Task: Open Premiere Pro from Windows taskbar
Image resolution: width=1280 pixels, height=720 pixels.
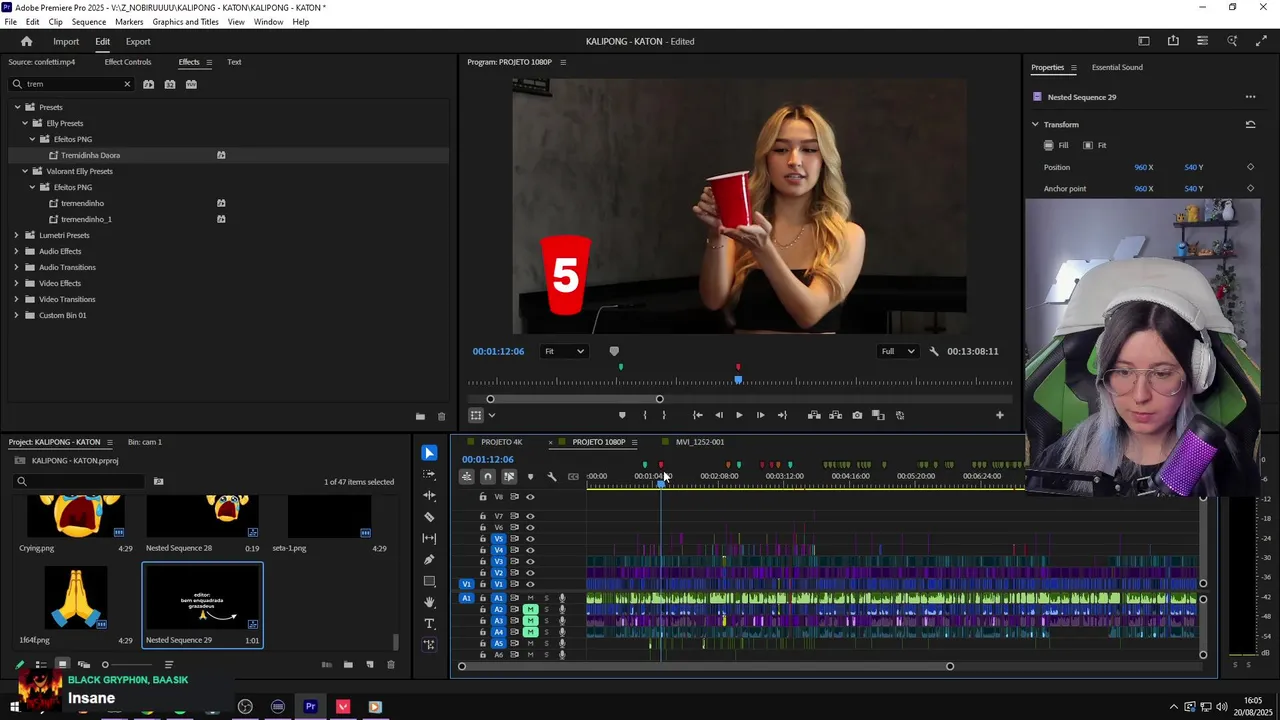Action: [x=310, y=706]
